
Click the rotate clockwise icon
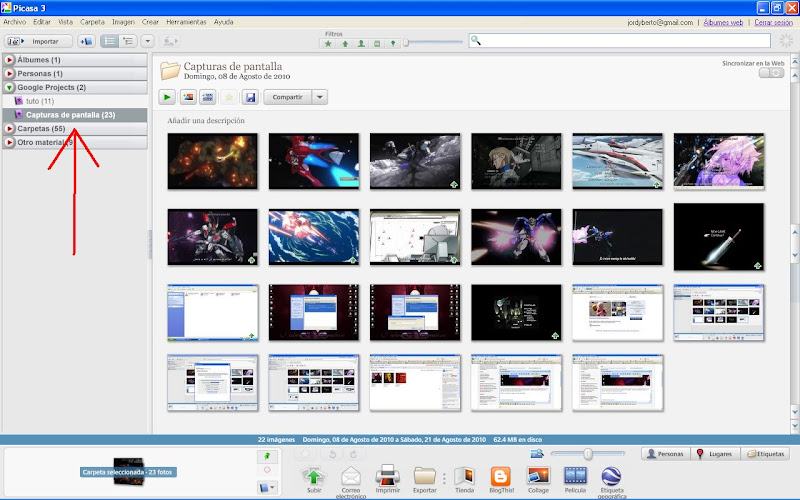tap(353, 454)
